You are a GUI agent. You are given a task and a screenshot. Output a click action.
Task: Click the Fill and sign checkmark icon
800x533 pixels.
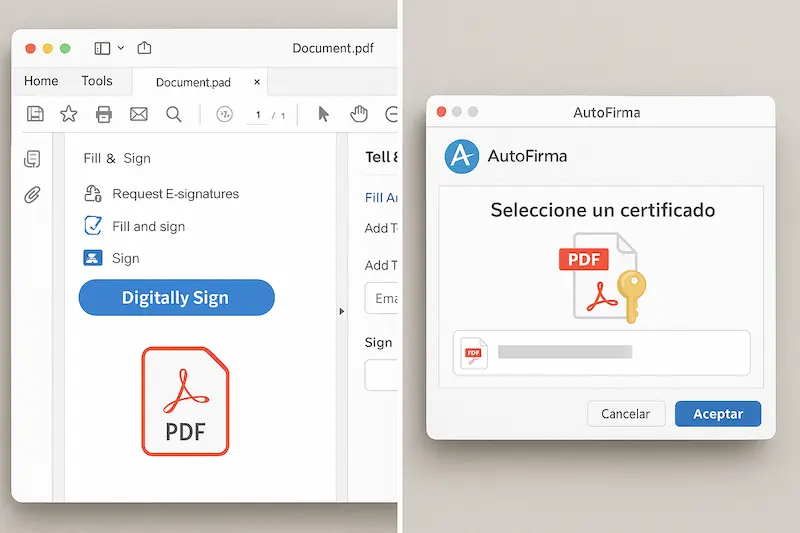[93, 225]
